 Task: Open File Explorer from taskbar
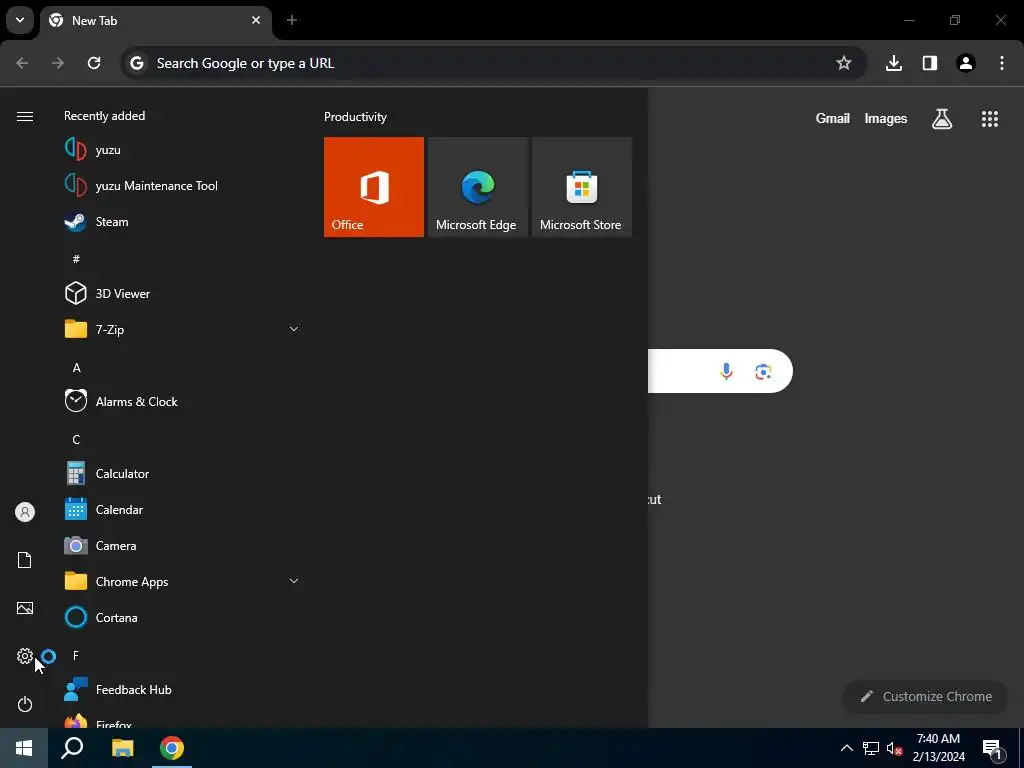tap(122, 748)
